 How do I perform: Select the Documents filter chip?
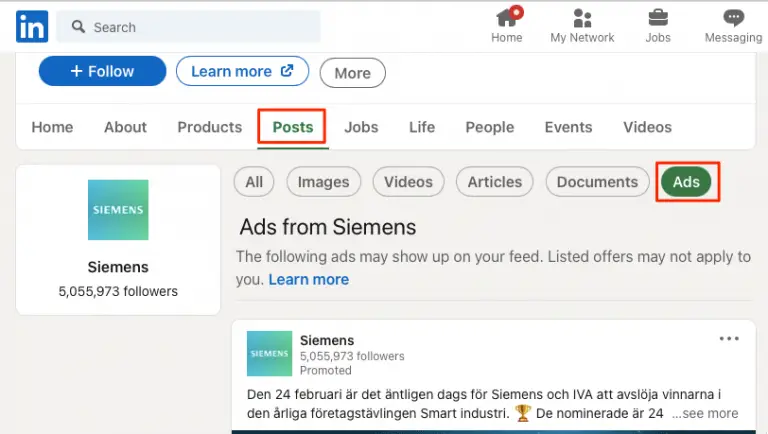click(x=597, y=182)
